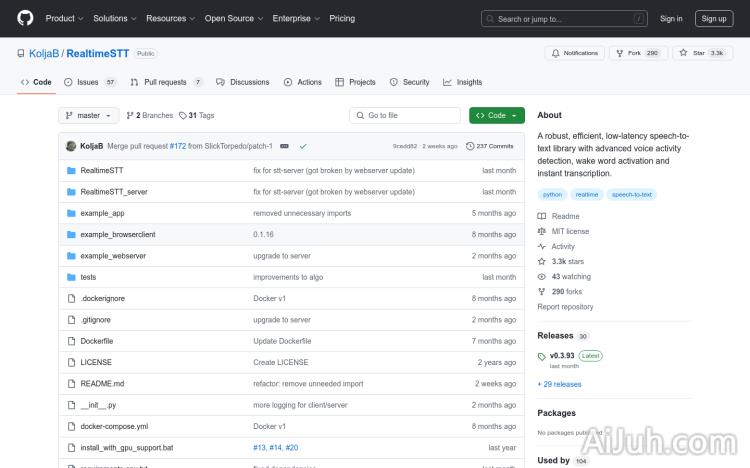Click the commit message ellipsis icon
The width and height of the screenshot is (750, 468).
[284, 146]
